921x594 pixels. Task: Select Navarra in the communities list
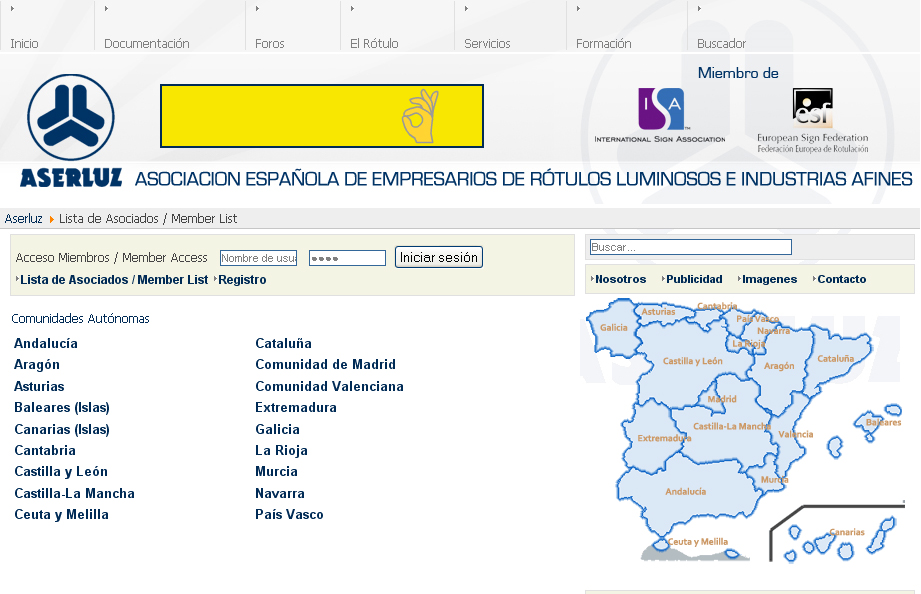(280, 493)
